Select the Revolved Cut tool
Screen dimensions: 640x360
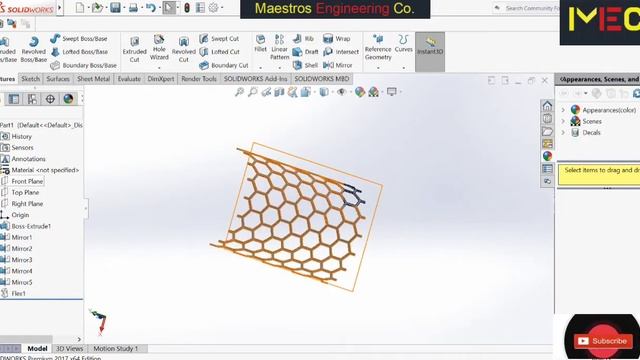point(184,49)
